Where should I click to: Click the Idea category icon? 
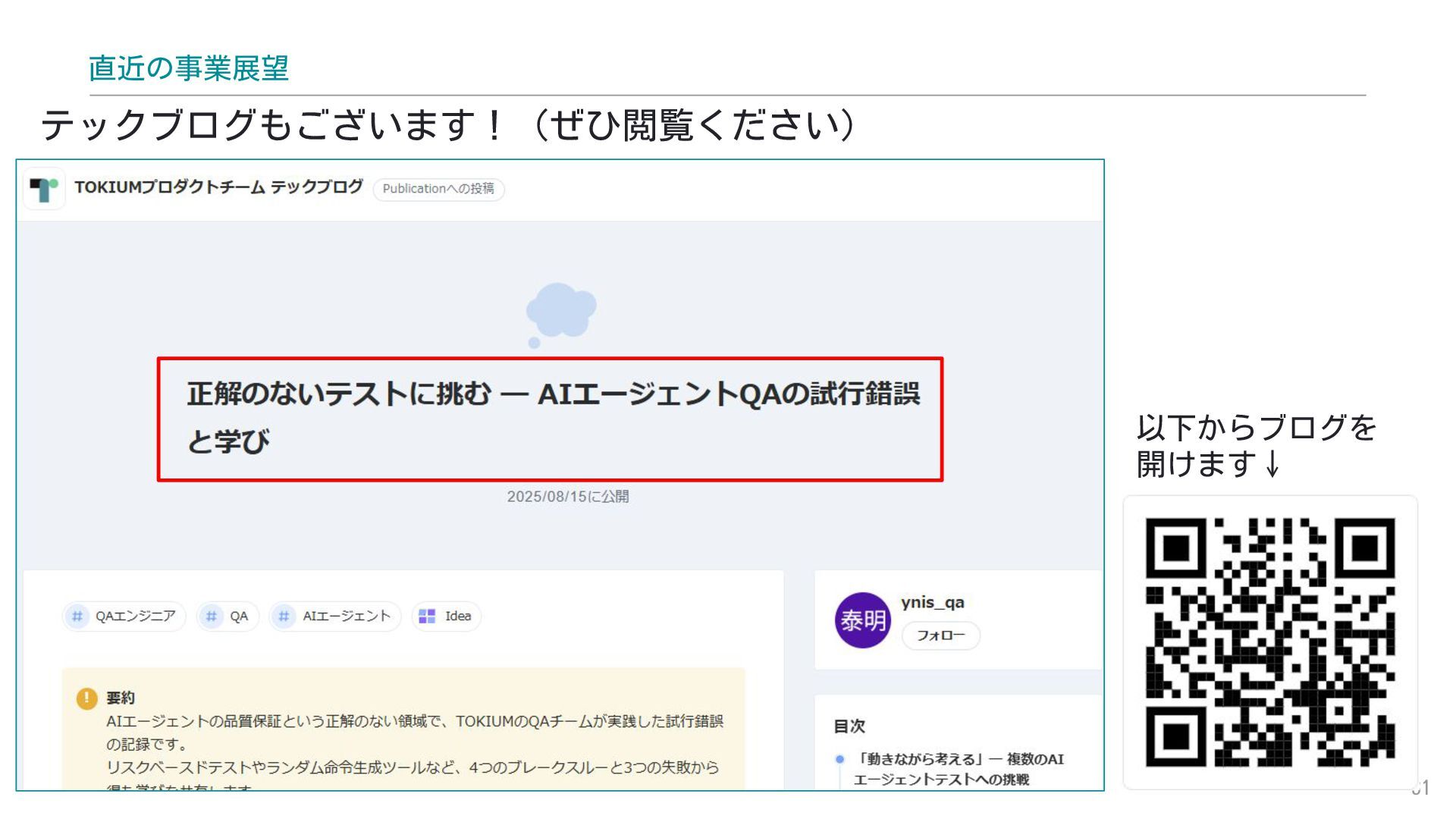tap(427, 617)
